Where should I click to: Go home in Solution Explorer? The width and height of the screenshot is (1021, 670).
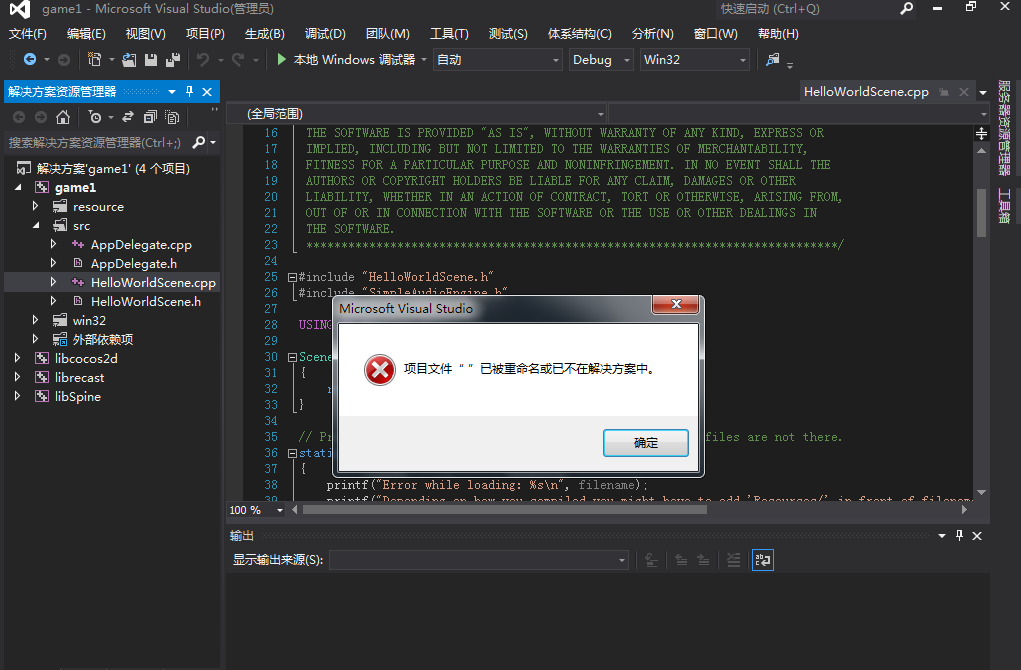point(63,117)
